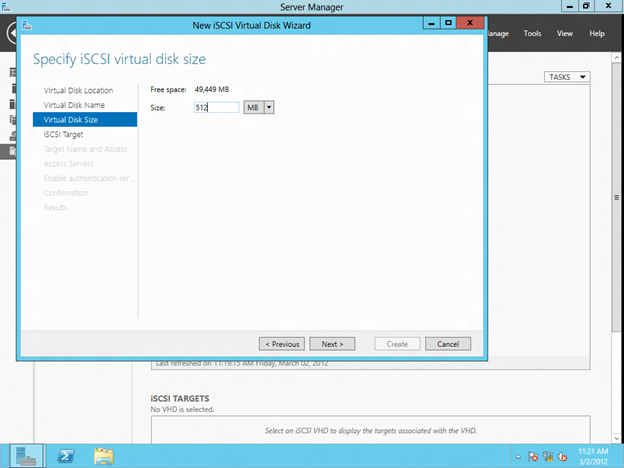Show hidden system tray icons
Viewport: 624px width, 468px height.
[x=518, y=456]
